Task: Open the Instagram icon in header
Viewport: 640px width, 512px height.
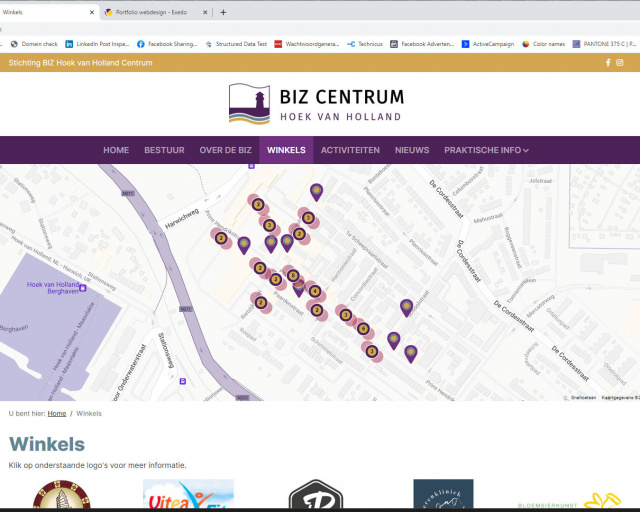Action: point(620,63)
